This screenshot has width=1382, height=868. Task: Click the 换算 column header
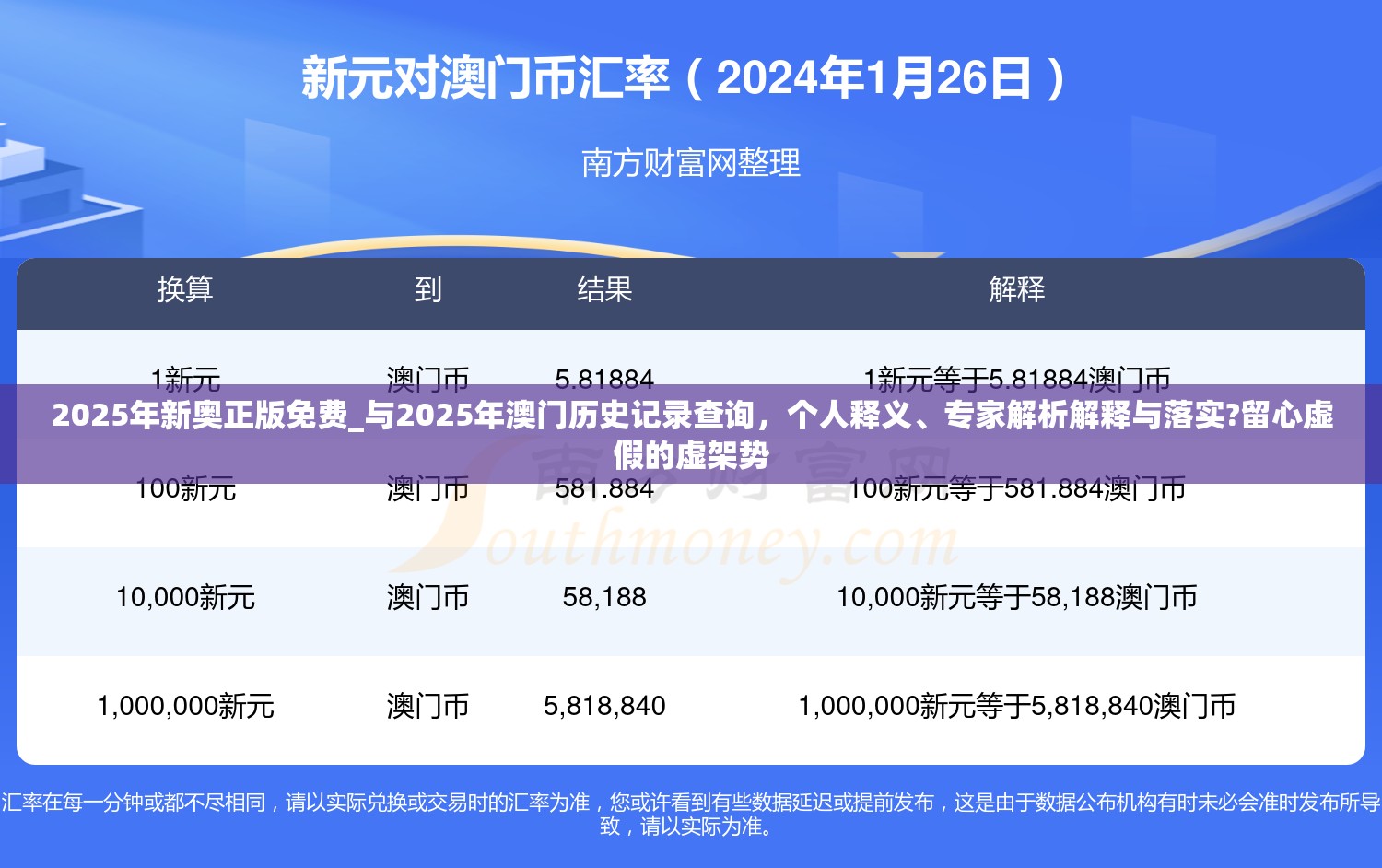click(x=185, y=290)
